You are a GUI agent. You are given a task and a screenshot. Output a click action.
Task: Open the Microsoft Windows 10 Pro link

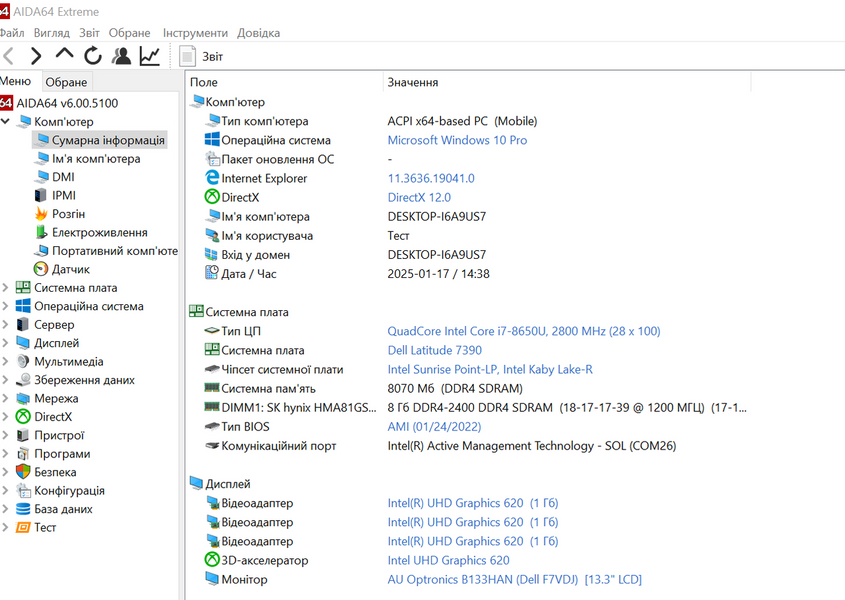457,140
